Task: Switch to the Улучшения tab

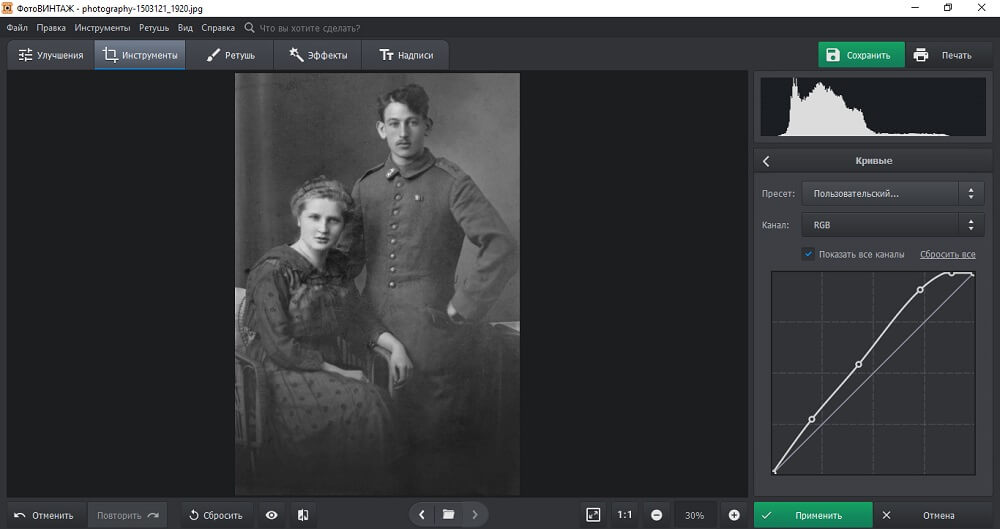Action: tap(51, 55)
